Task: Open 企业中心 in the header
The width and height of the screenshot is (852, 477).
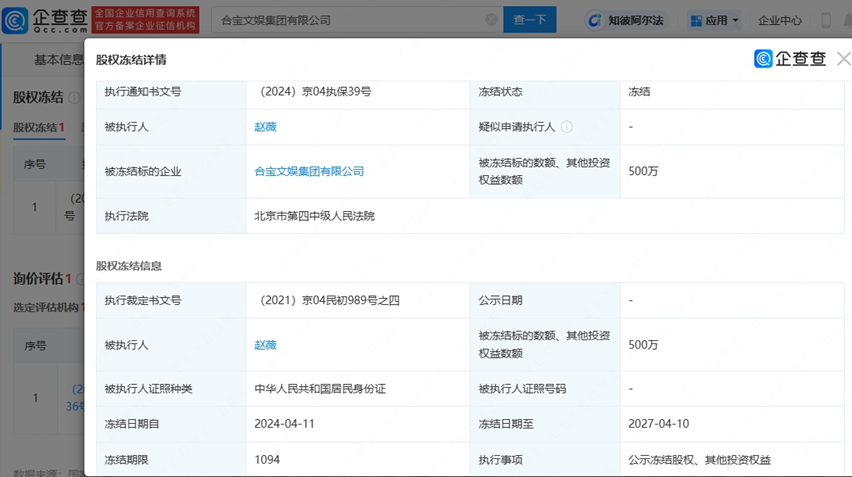Action: (x=780, y=21)
